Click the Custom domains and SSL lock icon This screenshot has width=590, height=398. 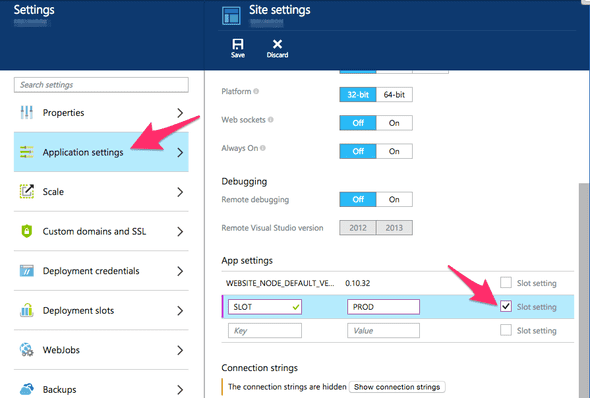(x=27, y=231)
